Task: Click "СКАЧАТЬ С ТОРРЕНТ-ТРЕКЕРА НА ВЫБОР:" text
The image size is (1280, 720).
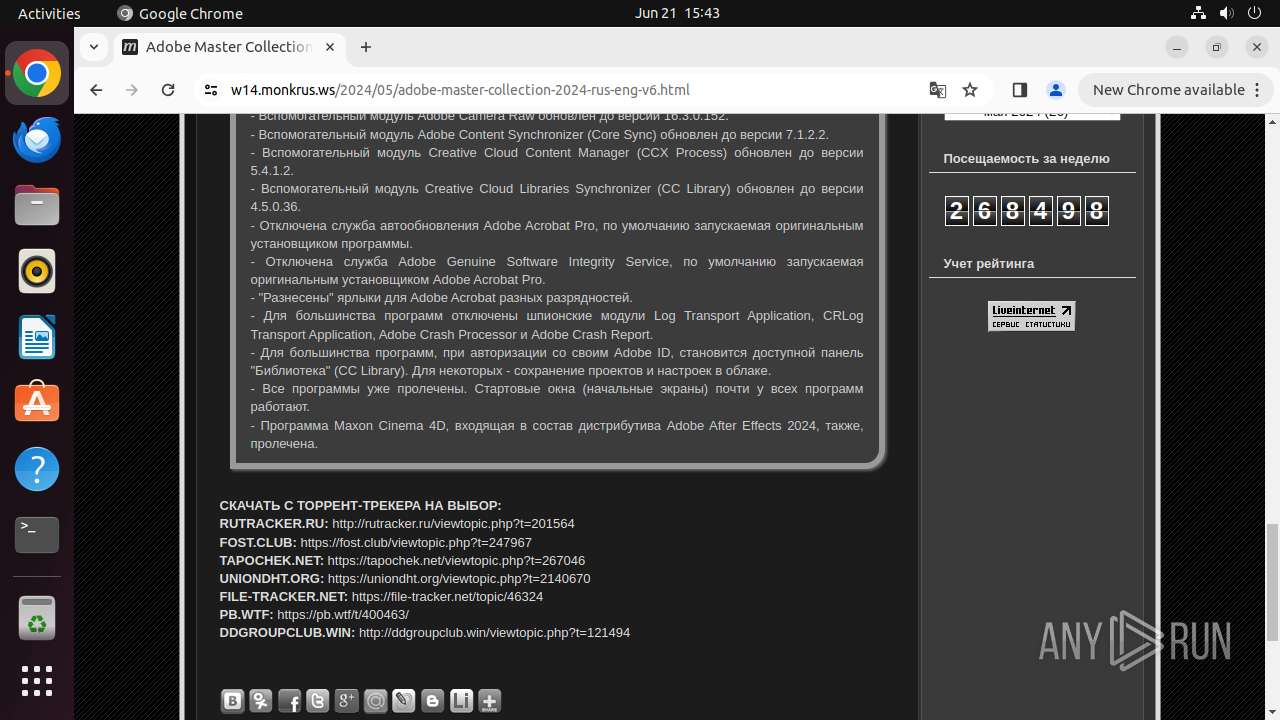Action: pos(360,506)
